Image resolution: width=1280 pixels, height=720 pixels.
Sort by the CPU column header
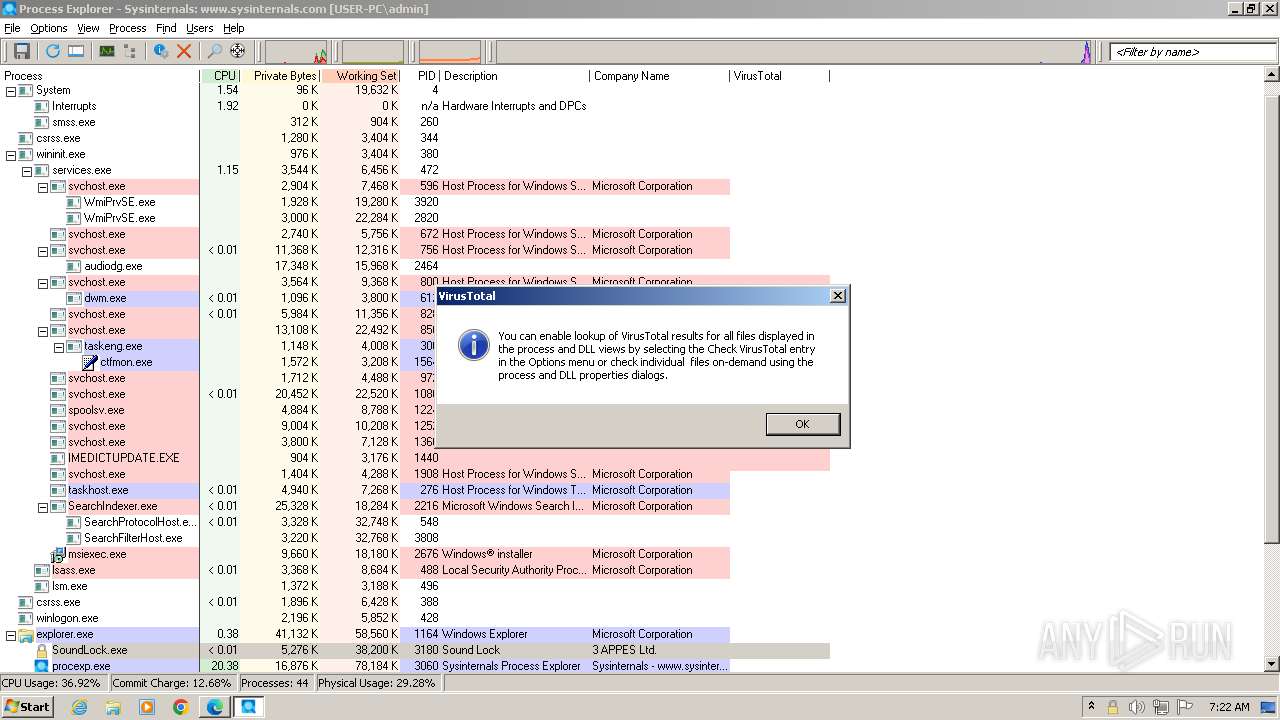coord(220,76)
